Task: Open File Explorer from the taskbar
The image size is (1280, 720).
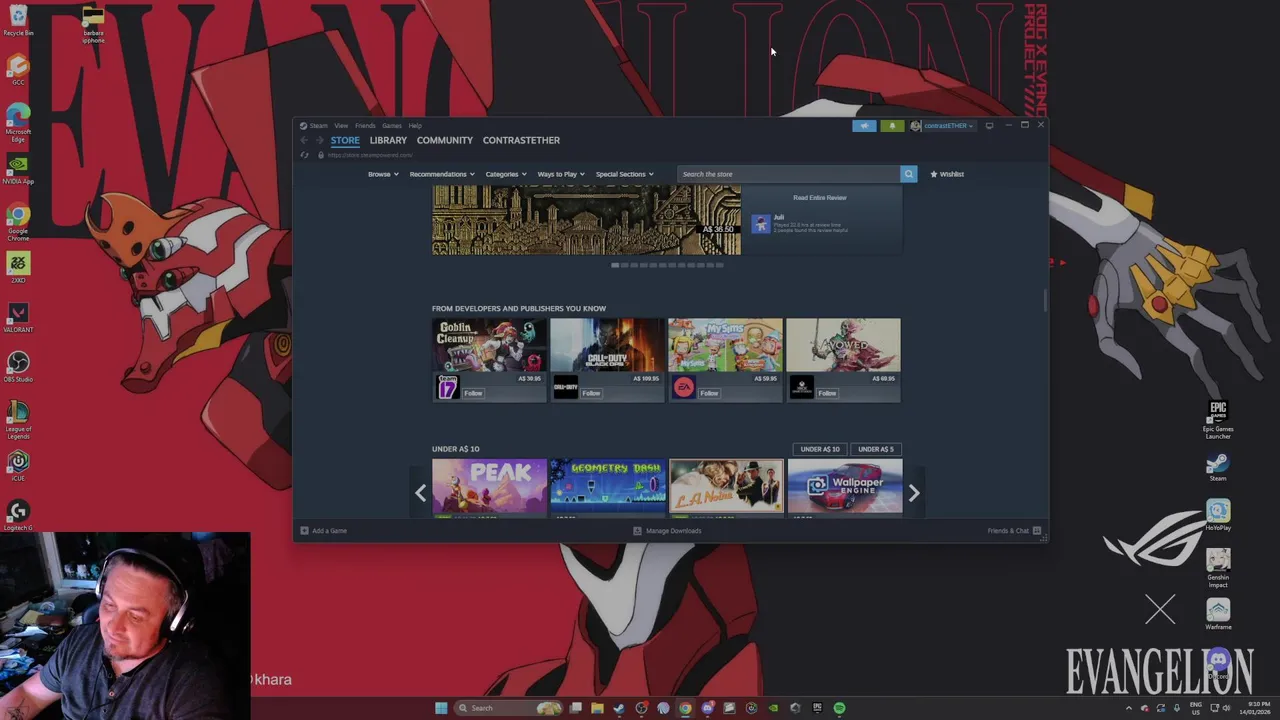Action: click(x=597, y=708)
